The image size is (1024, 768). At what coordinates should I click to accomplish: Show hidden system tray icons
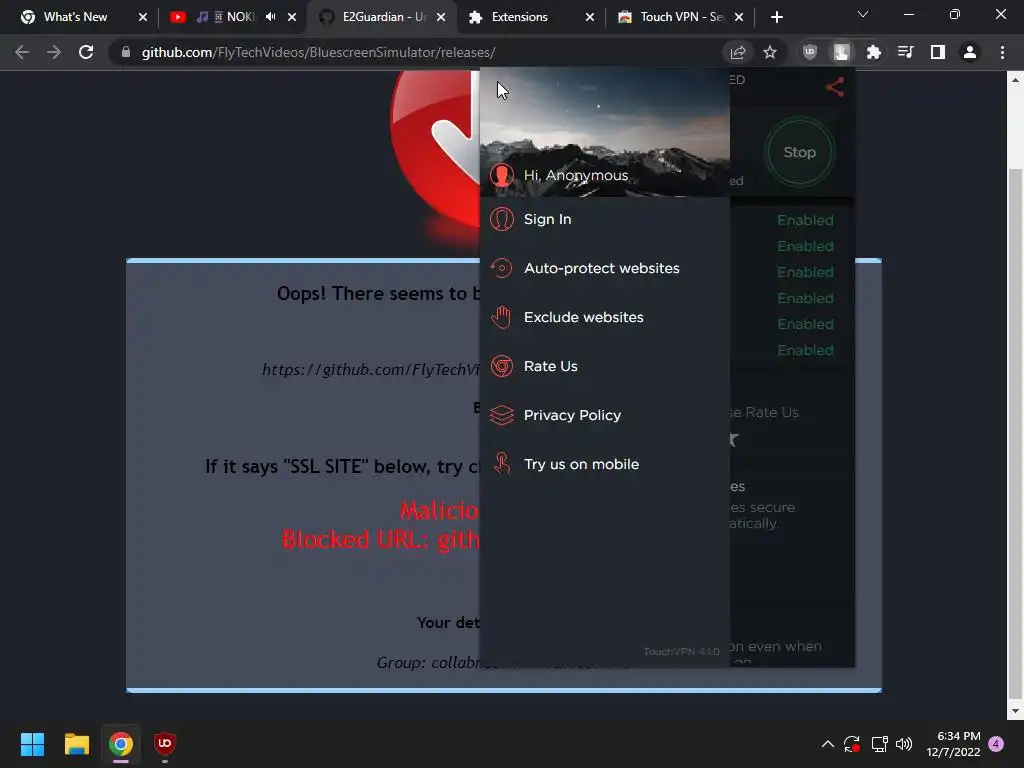pyautogui.click(x=827, y=744)
